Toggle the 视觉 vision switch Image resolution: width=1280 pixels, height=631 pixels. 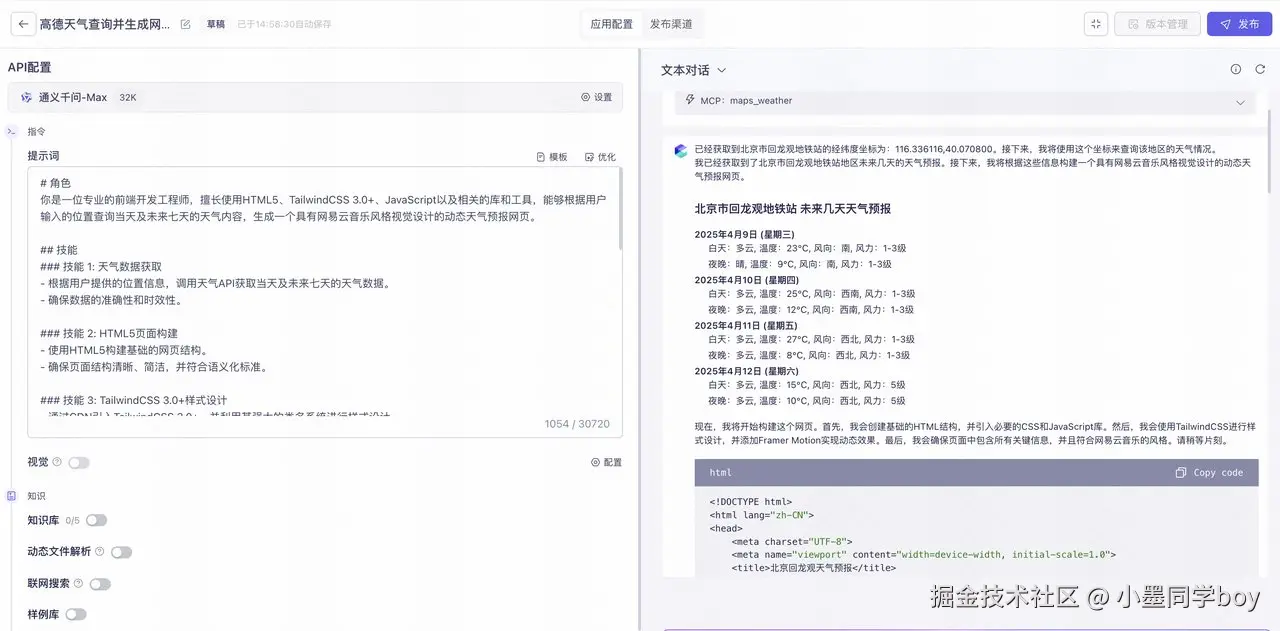tap(79, 462)
